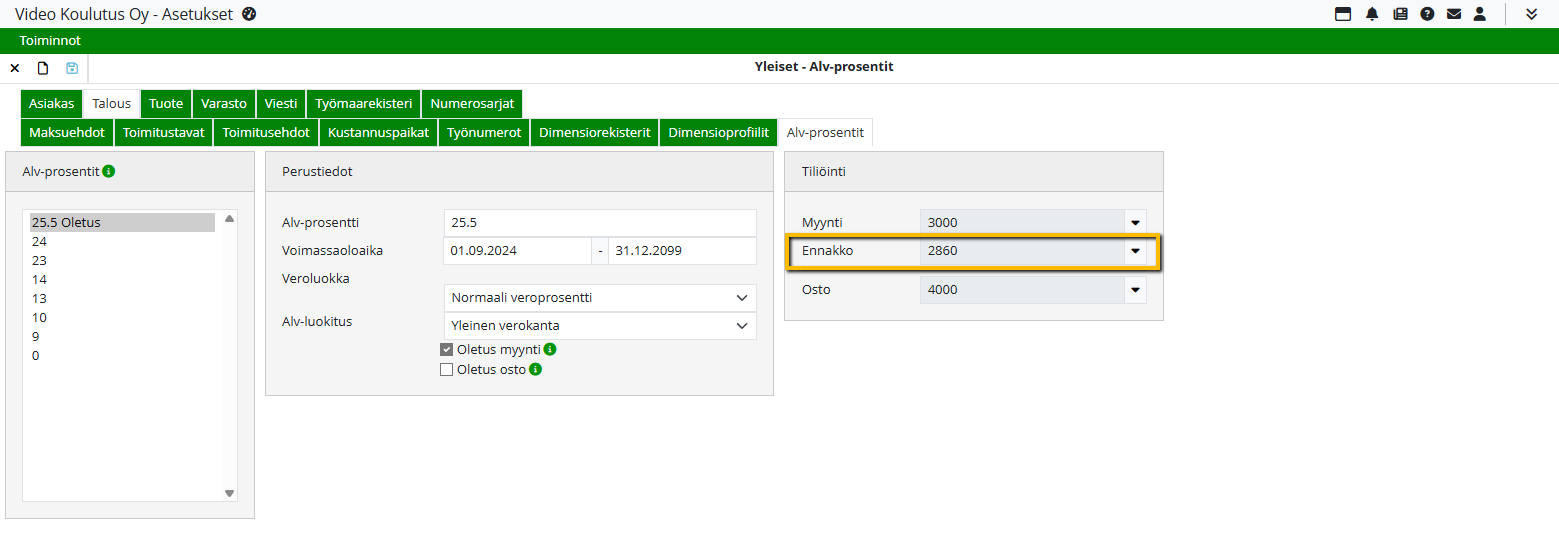Viewport: 1559px width, 533px height.
Task: Click the newspaper news icon
Action: pos(1400,14)
